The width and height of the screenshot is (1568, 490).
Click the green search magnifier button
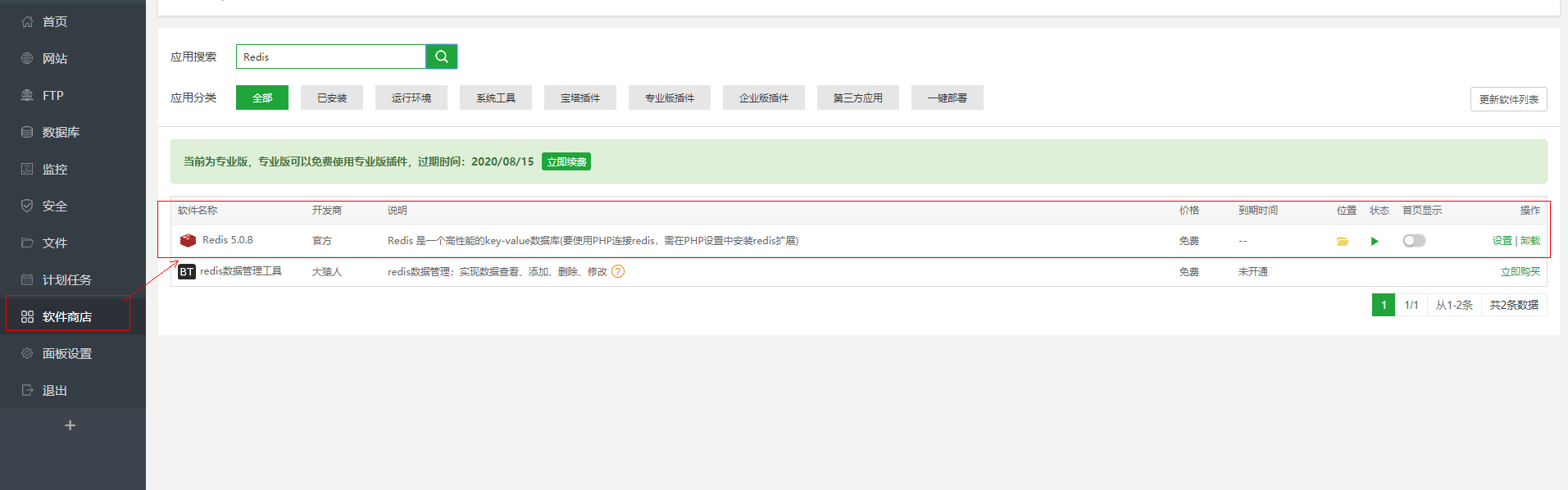[442, 57]
